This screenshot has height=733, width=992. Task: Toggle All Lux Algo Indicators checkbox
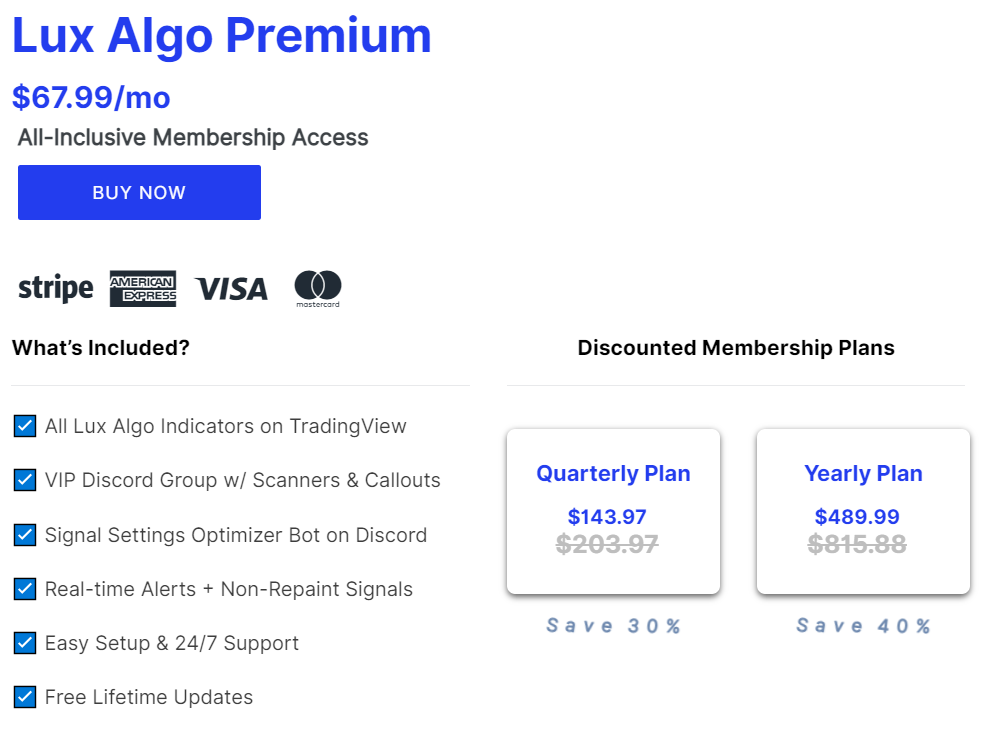[25, 426]
